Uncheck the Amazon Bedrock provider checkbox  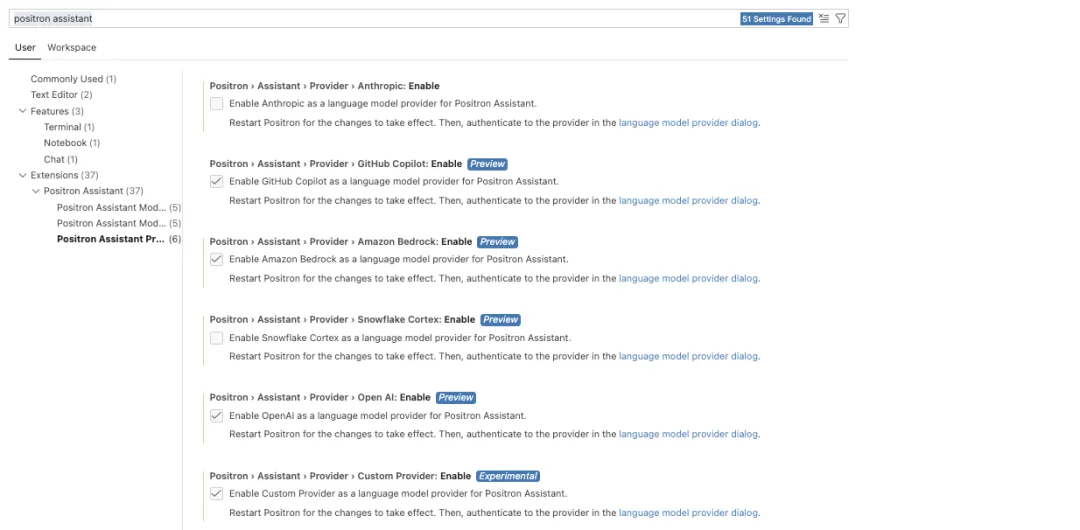coord(216,260)
